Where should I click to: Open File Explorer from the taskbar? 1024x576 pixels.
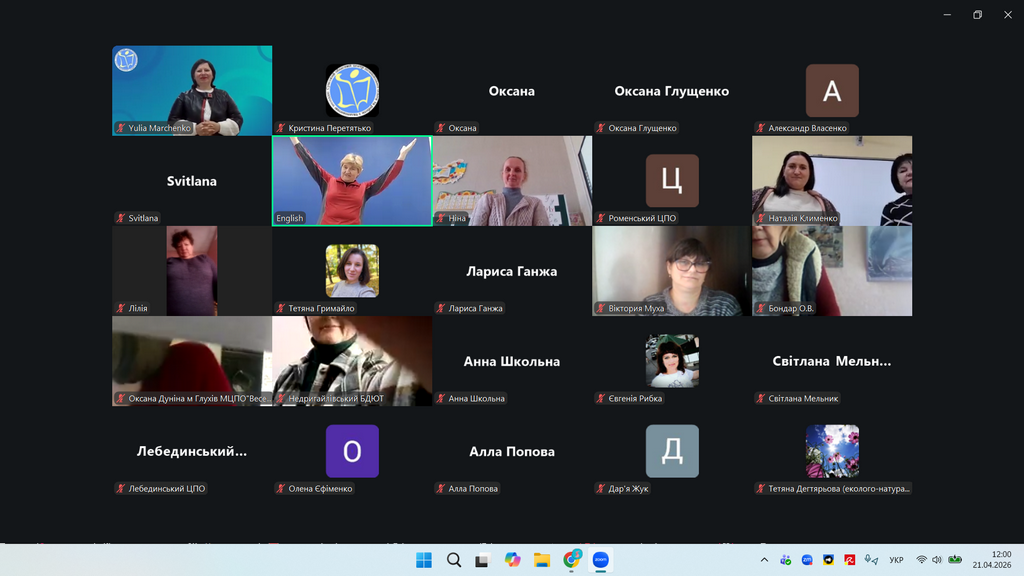click(542, 560)
